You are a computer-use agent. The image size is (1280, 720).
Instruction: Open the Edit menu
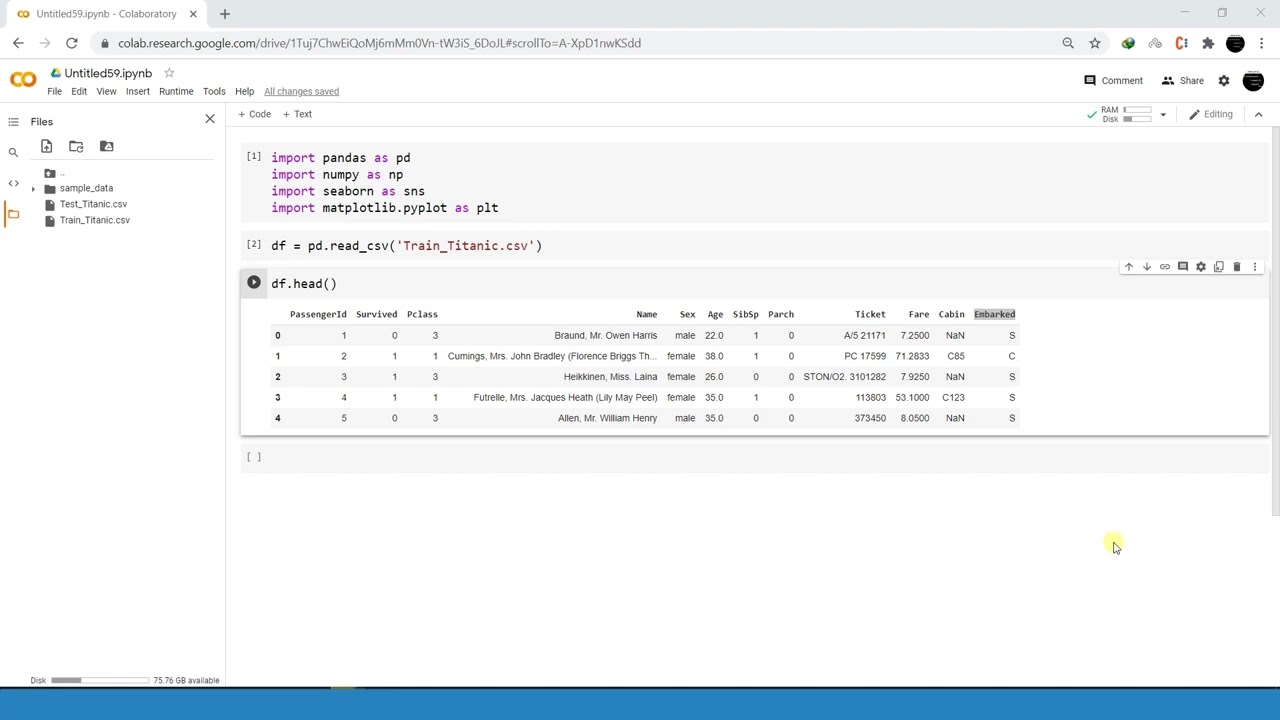(x=79, y=91)
